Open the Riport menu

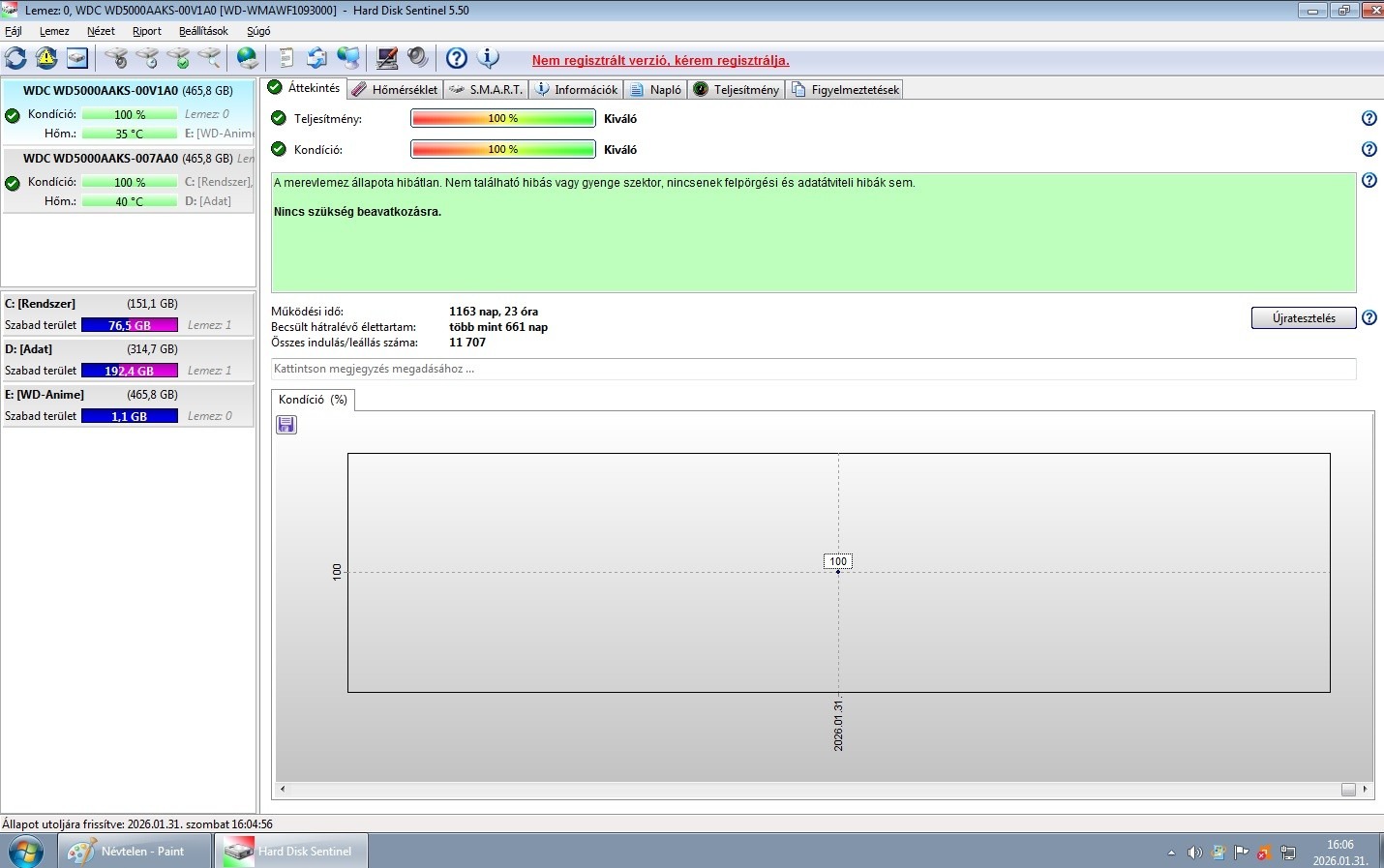[x=147, y=31]
